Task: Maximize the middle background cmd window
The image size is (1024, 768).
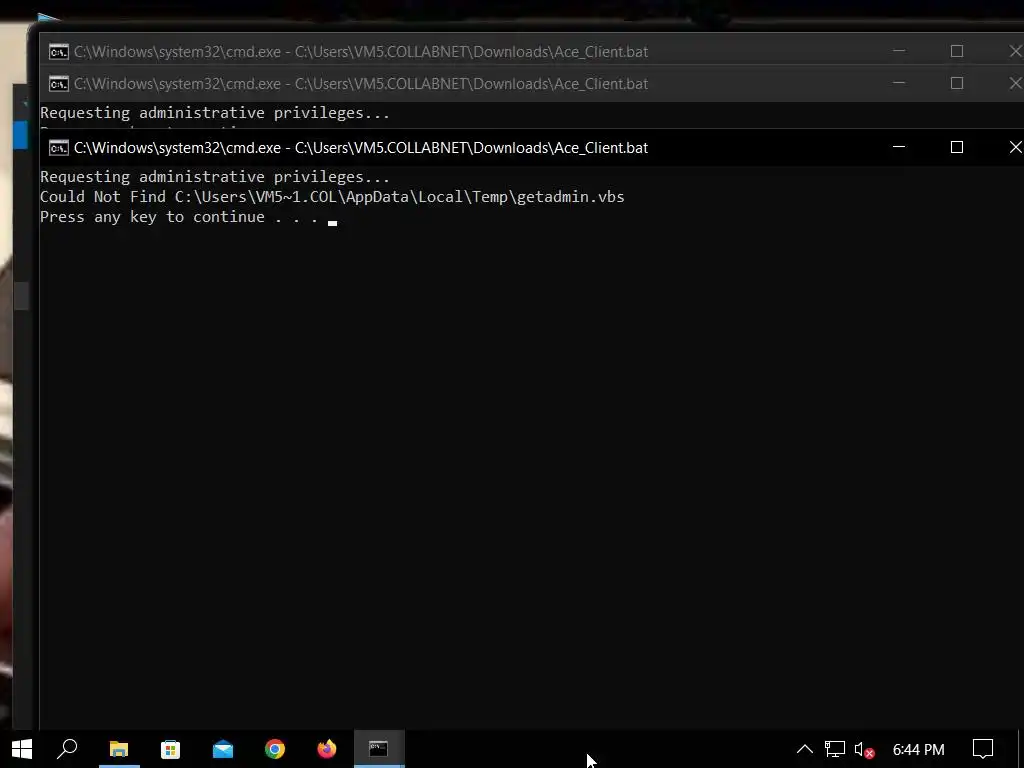Action: [957, 83]
